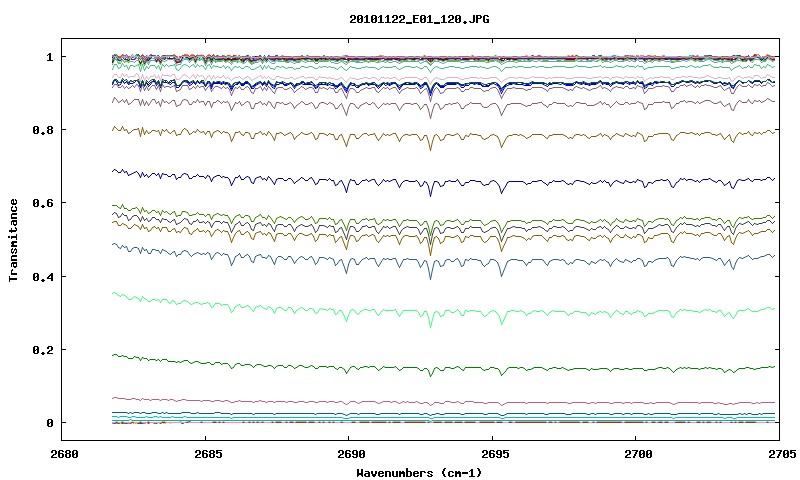Click the x-axis tick label 2695
The width and height of the screenshot is (800, 480).
pos(495,454)
